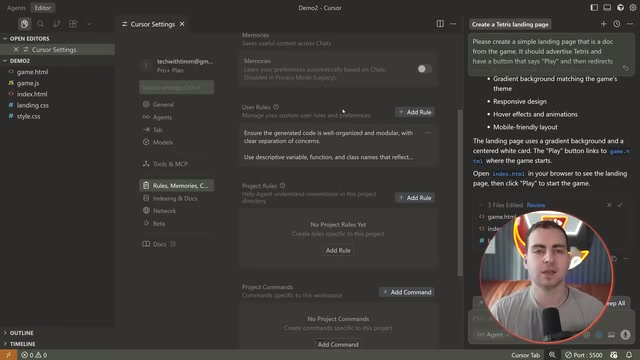640x360 pixels.
Task: Close Cursor Settings in Open Editors
Action: pyautogui.click(x=16, y=49)
